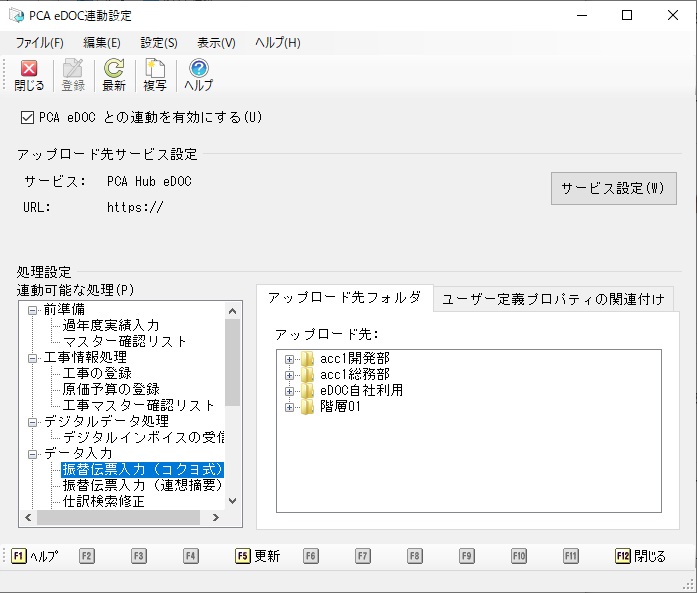Select 過年度実績入力 in the tree
This screenshot has height=593, width=697.
(111, 325)
